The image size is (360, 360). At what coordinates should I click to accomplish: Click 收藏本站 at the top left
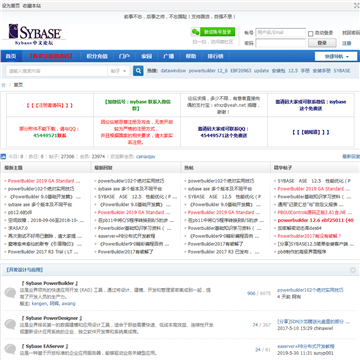(x=32, y=6)
